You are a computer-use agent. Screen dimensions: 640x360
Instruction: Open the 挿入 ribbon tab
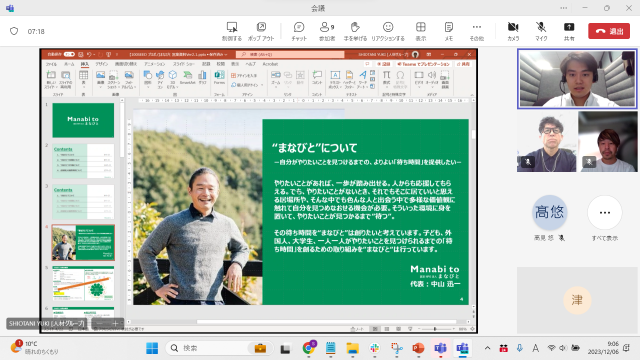click(84, 64)
